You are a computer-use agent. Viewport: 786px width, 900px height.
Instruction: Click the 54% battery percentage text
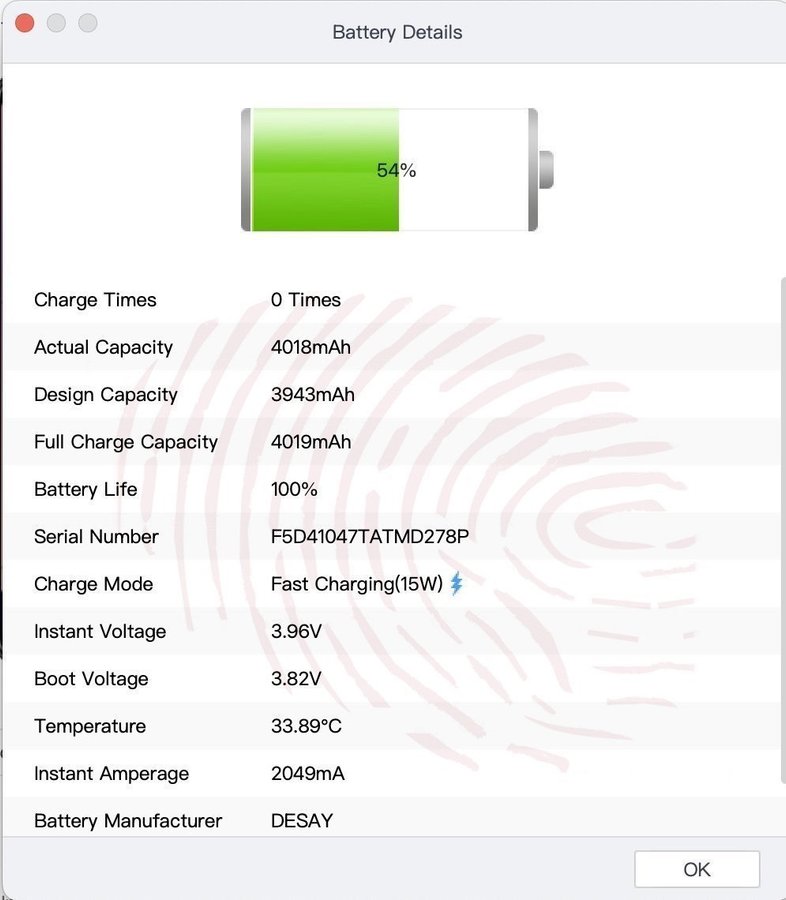coord(396,170)
